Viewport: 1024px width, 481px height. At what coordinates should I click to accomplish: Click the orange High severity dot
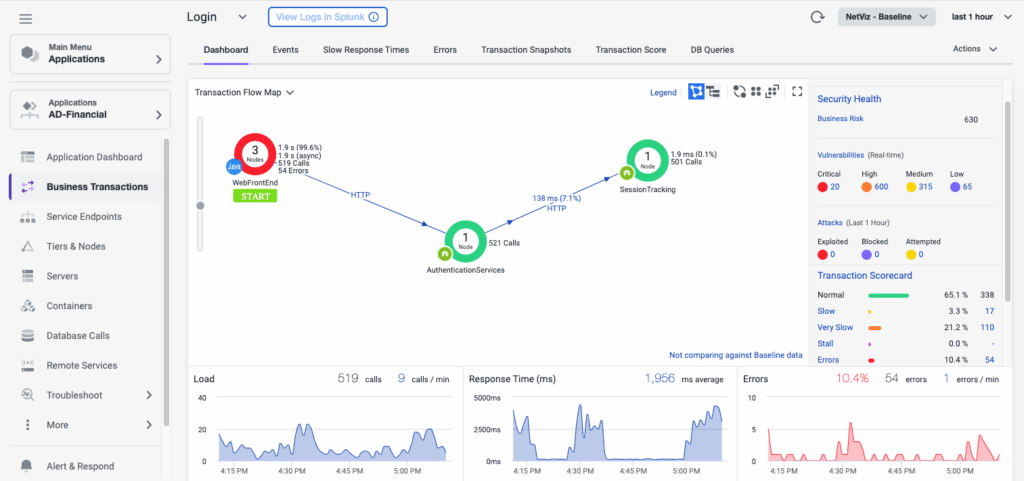tap(867, 187)
